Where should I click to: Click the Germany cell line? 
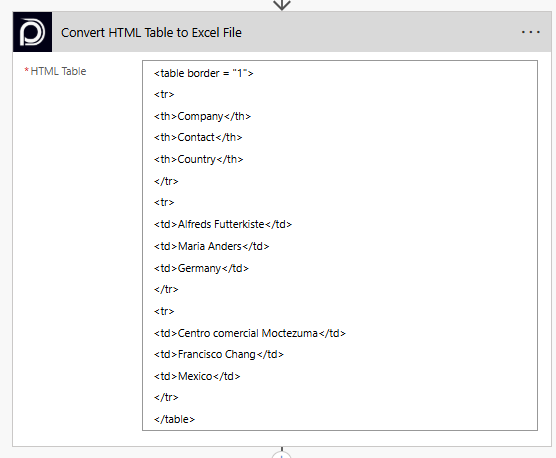(201, 268)
